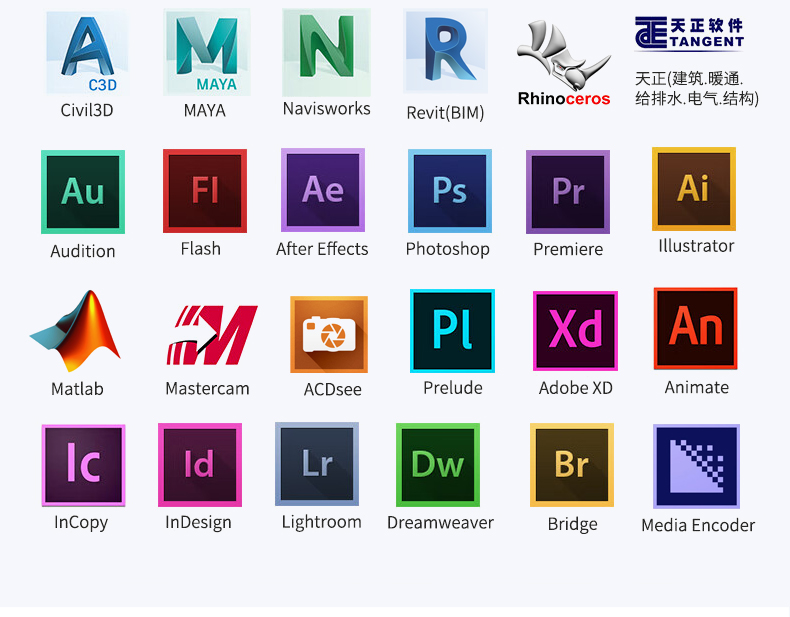This screenshot has width=790, height=617.
Task: Open the ACDsee camera icon
Action: tap(329, 334)
